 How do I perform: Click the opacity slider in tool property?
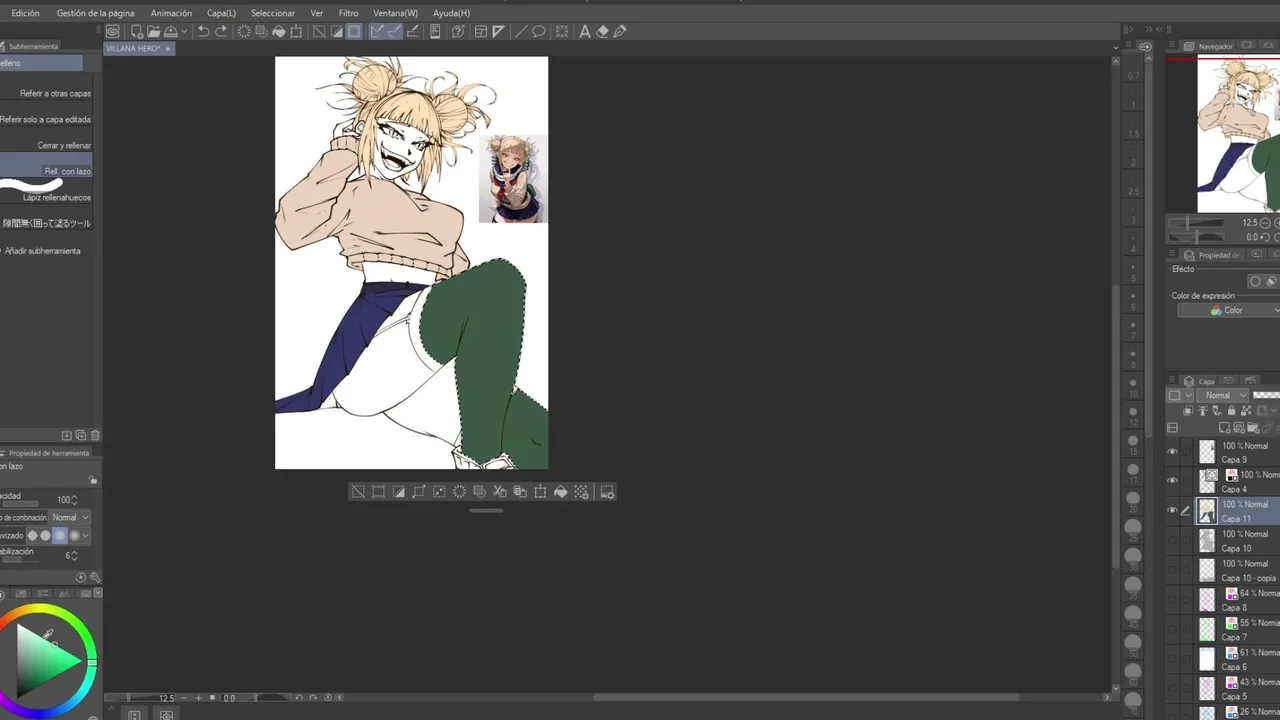pyautogui.click(x=22, y=504)
